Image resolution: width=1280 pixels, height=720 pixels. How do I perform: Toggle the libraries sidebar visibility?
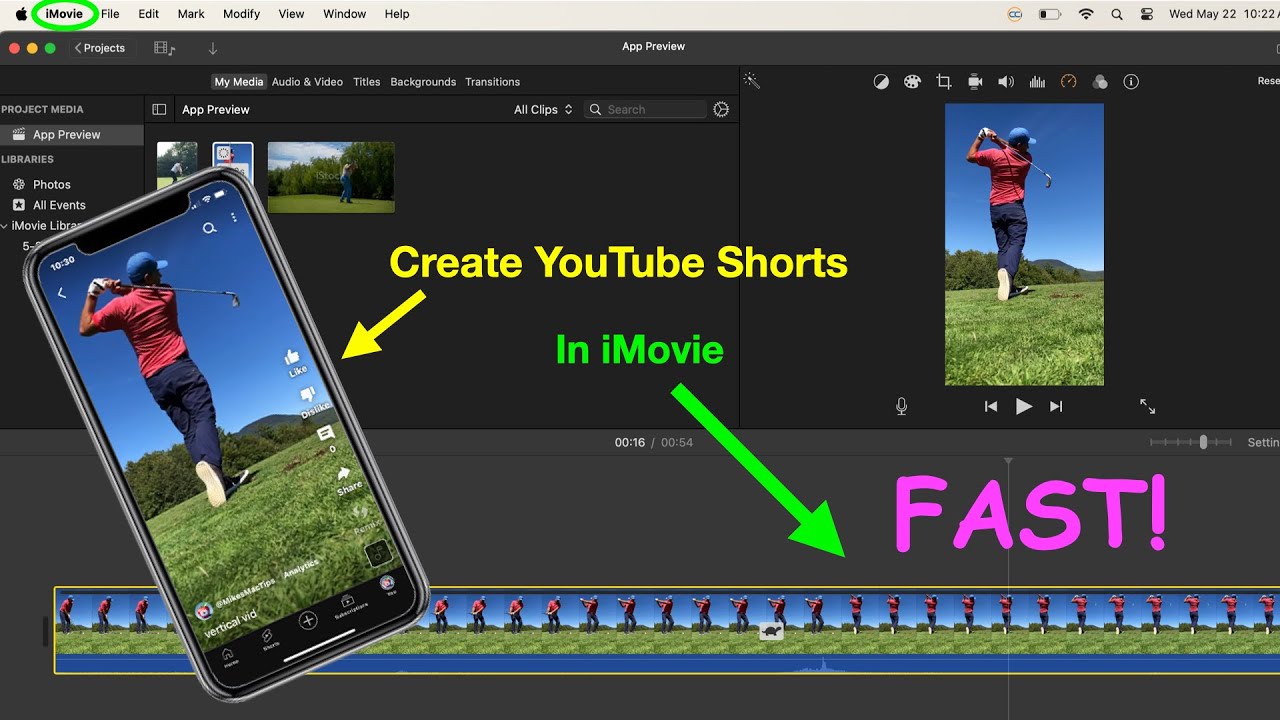(159, 109)
